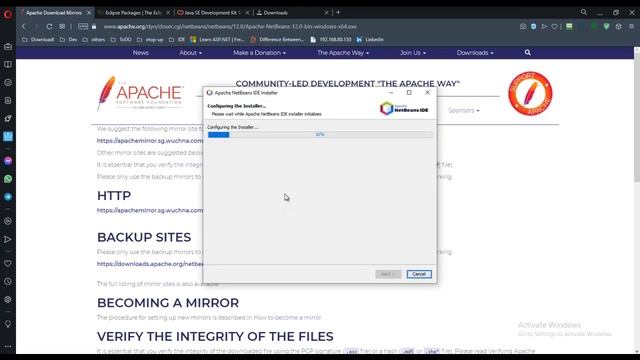640x360 pixels.
Task: Open sidebar setup three dots menu
Action: pyautogui.click(x=8, y=347)
